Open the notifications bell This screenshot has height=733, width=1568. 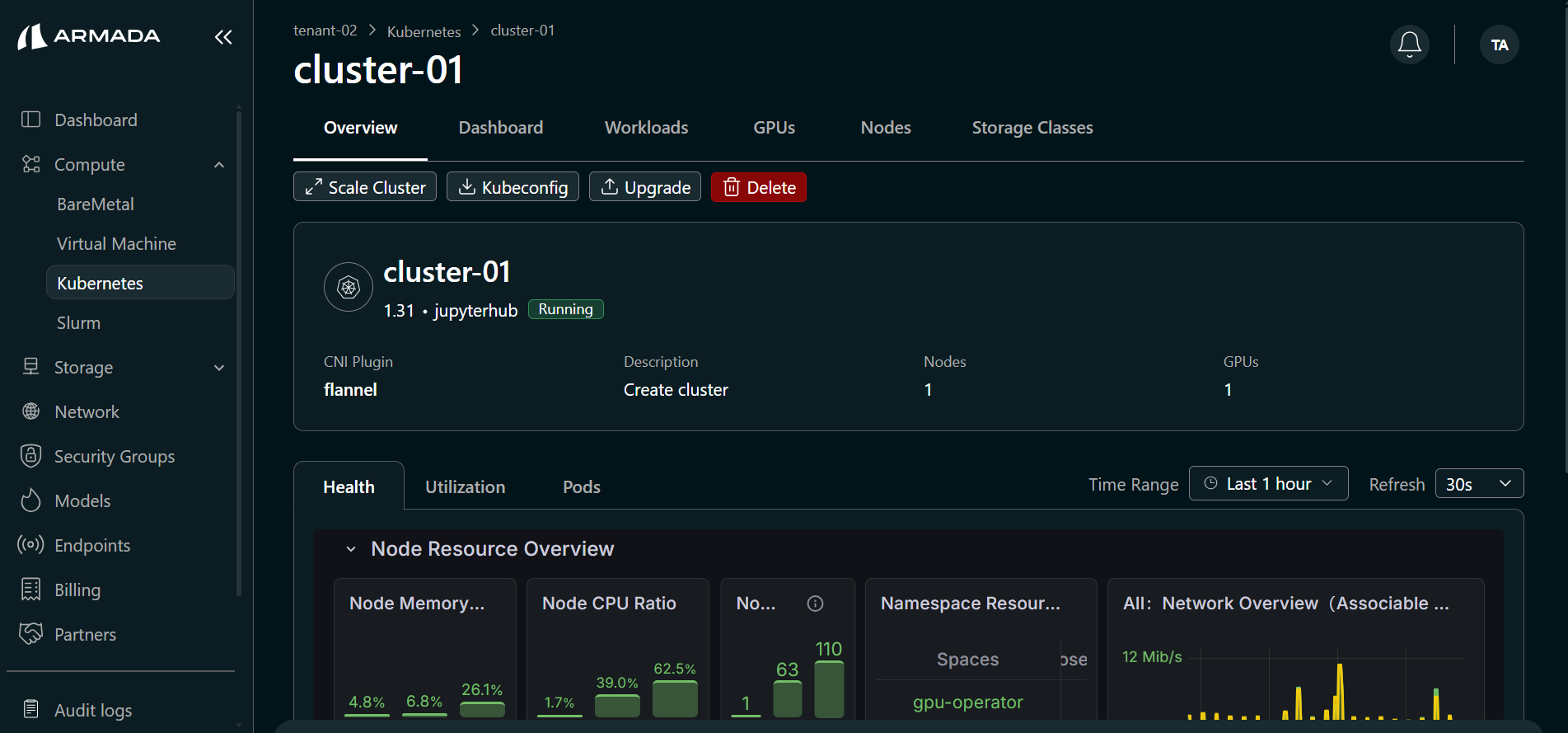tap(1410, 45)
